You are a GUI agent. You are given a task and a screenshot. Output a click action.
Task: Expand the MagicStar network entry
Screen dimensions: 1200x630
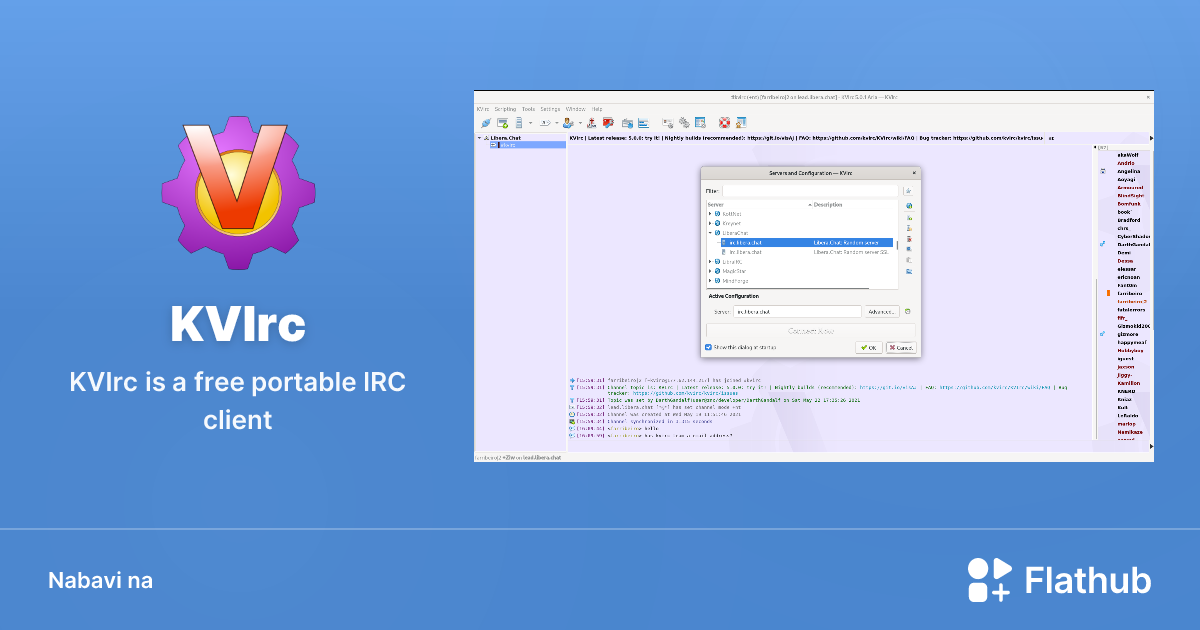click(710, 271)
